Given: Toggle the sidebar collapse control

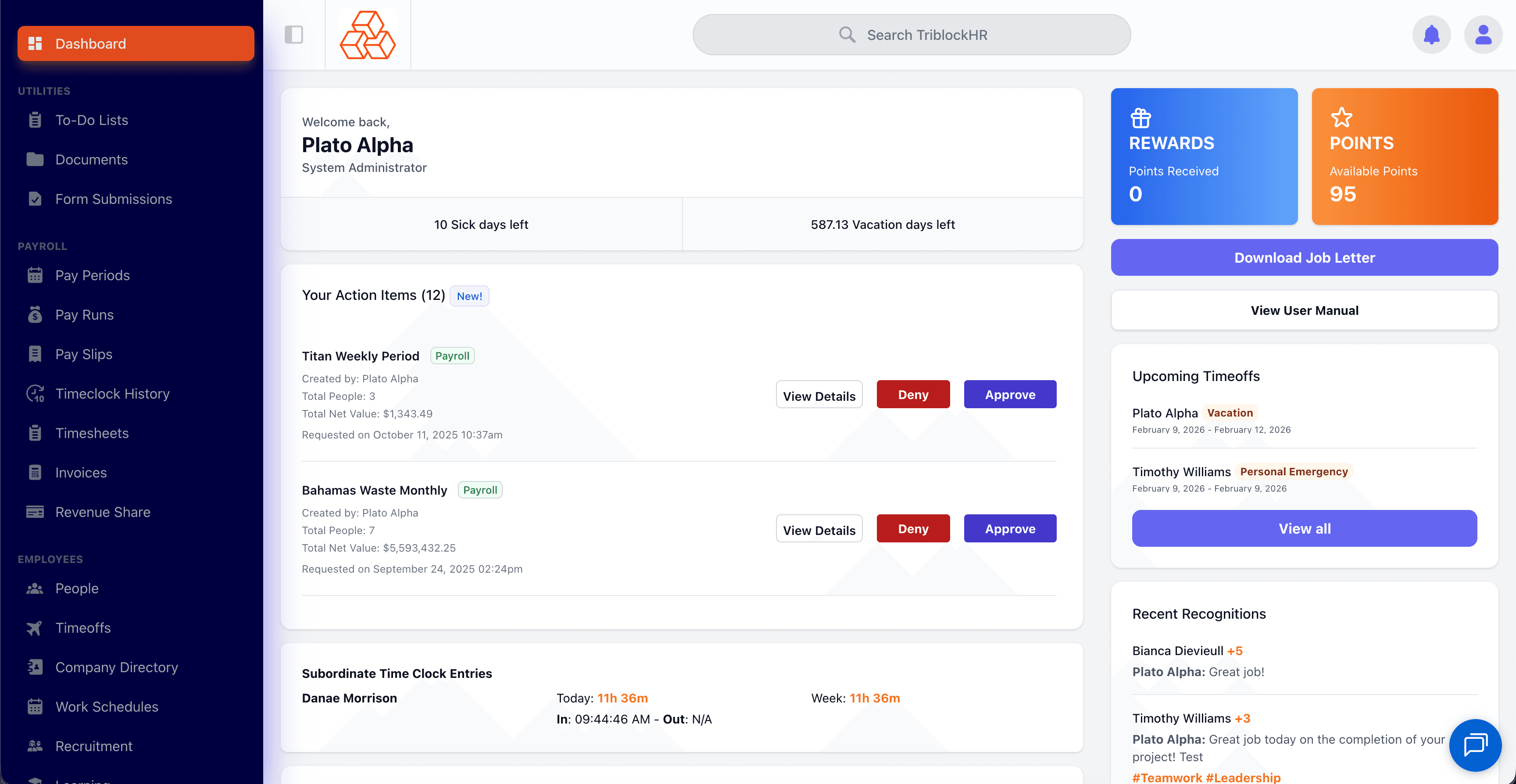Looking at the screenshot, I should (294, 35).
